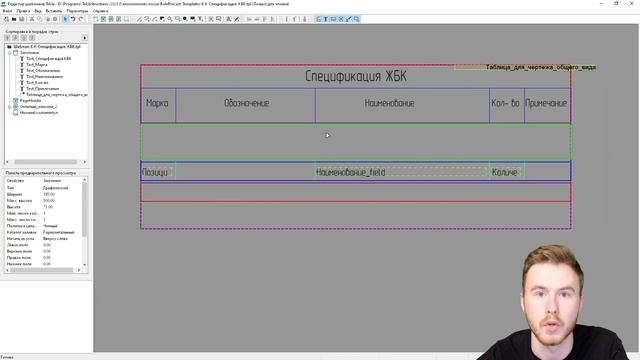The width and height of the screenshot is (640, 360).
Task: Click the Примечание header text on canvas
Action: tap(546, 103)
